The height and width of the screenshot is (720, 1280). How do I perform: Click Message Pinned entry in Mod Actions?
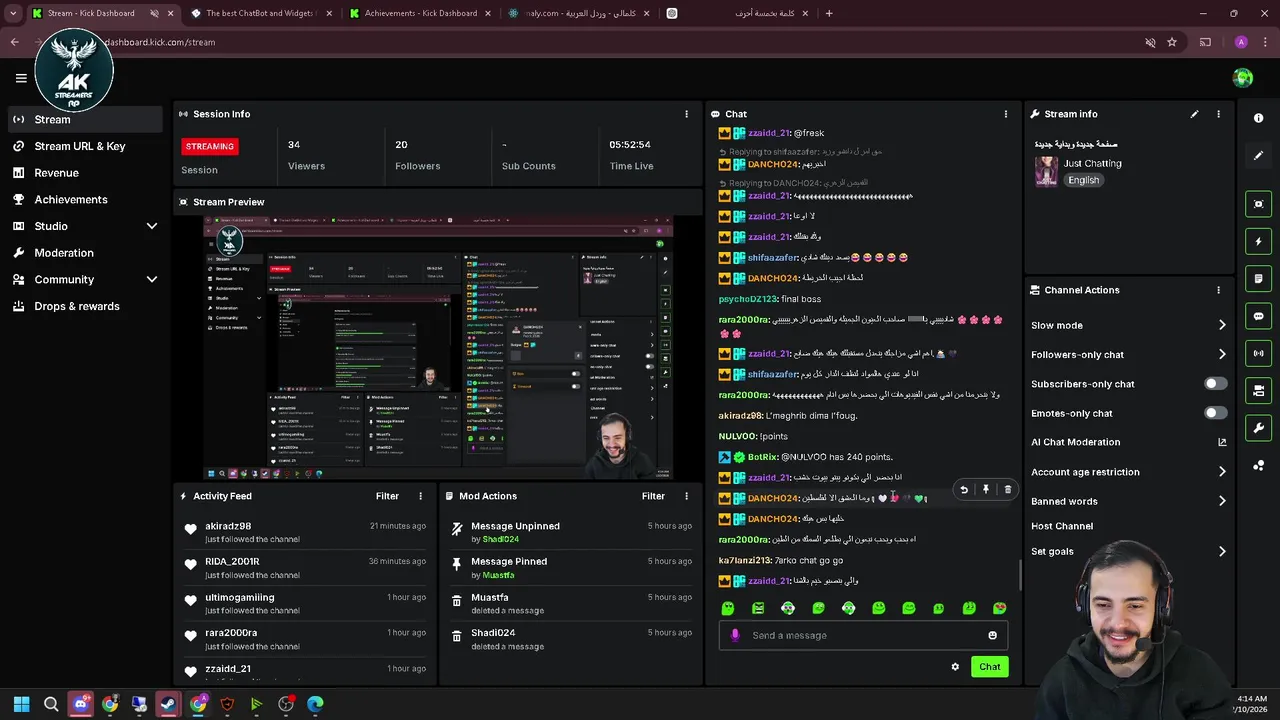(571, 568)
